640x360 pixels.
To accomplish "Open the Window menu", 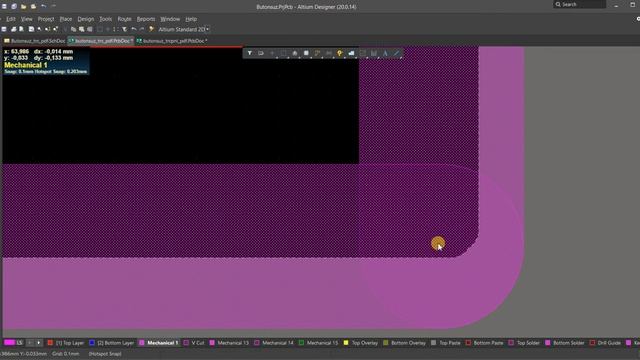I will tap(170, 19).
